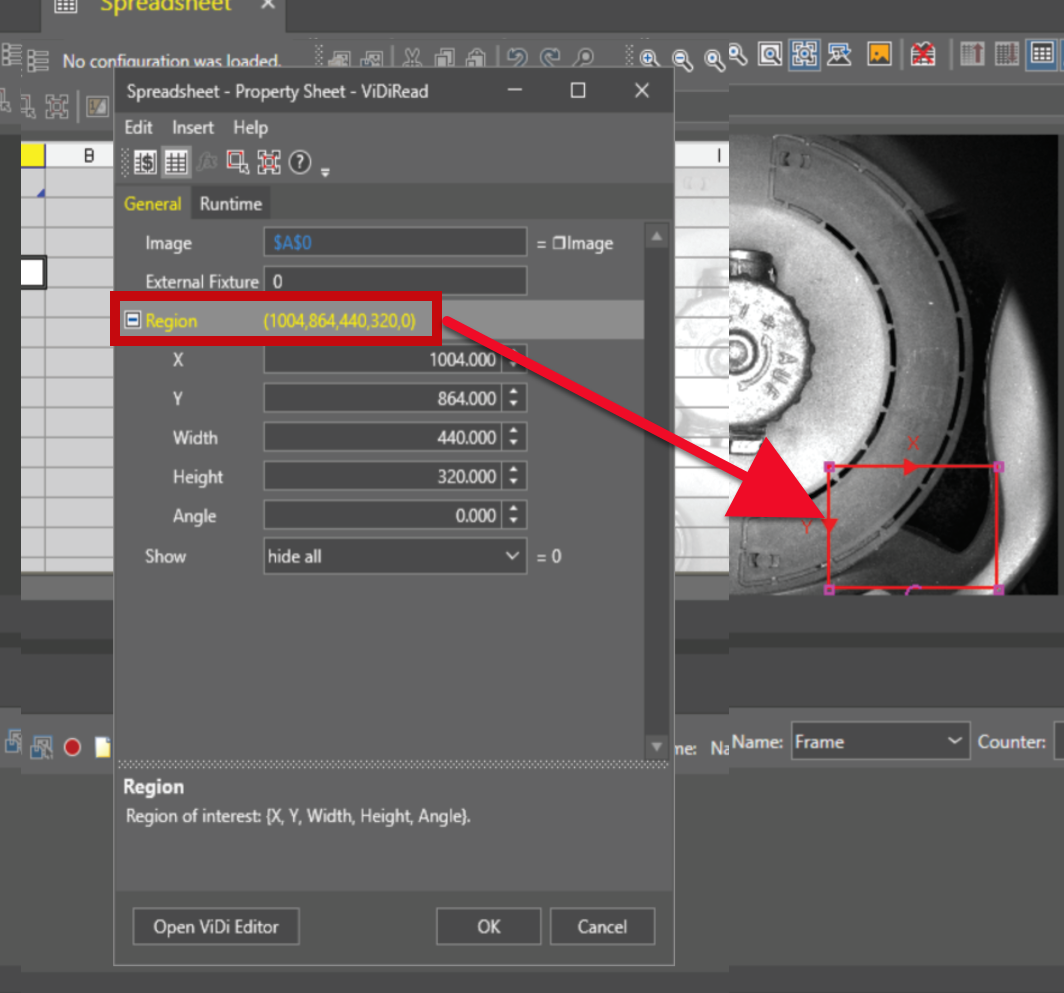Click the Width value stepper arrows
The image size is (1064, 993).
point(514,437)
